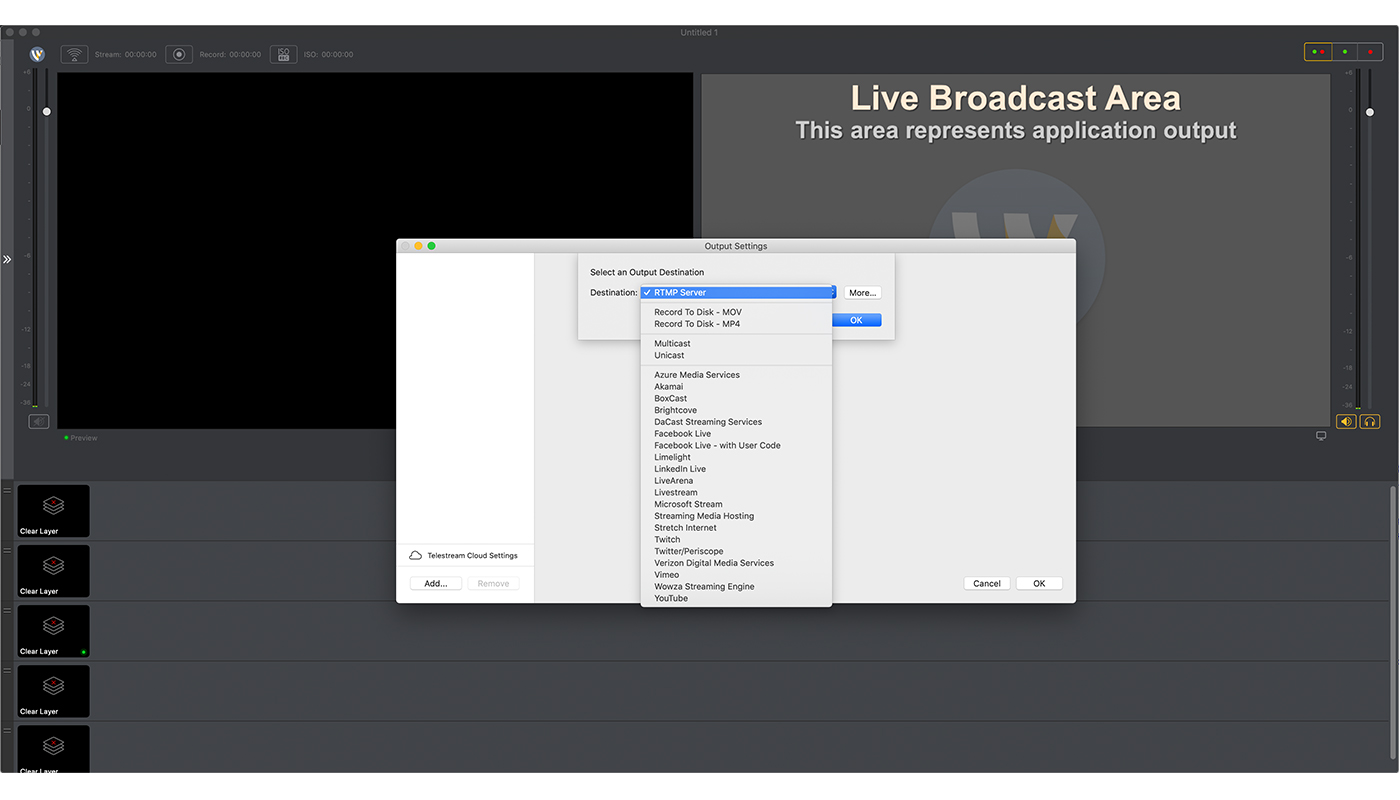Click Cancel in Output Settings

coord(987,583)
